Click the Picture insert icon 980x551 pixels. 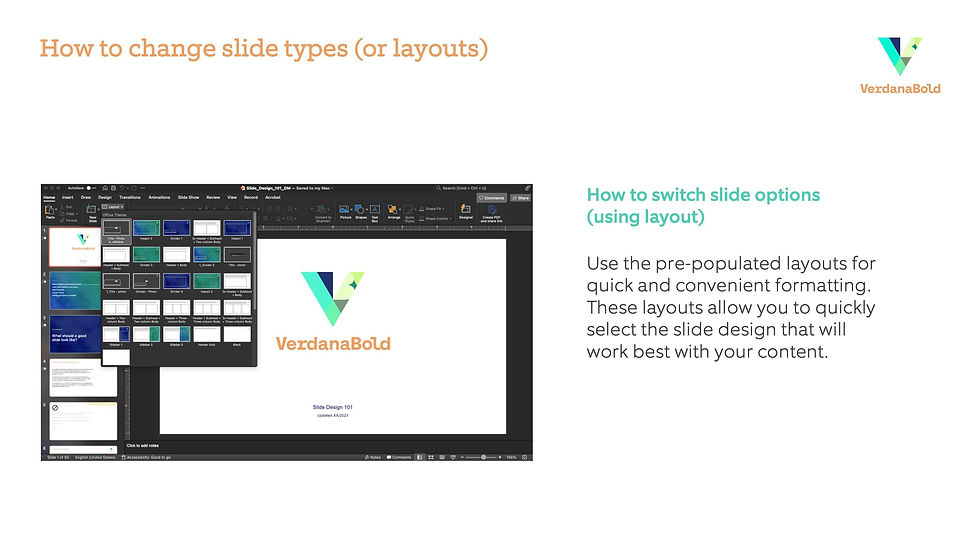[344, 209]
